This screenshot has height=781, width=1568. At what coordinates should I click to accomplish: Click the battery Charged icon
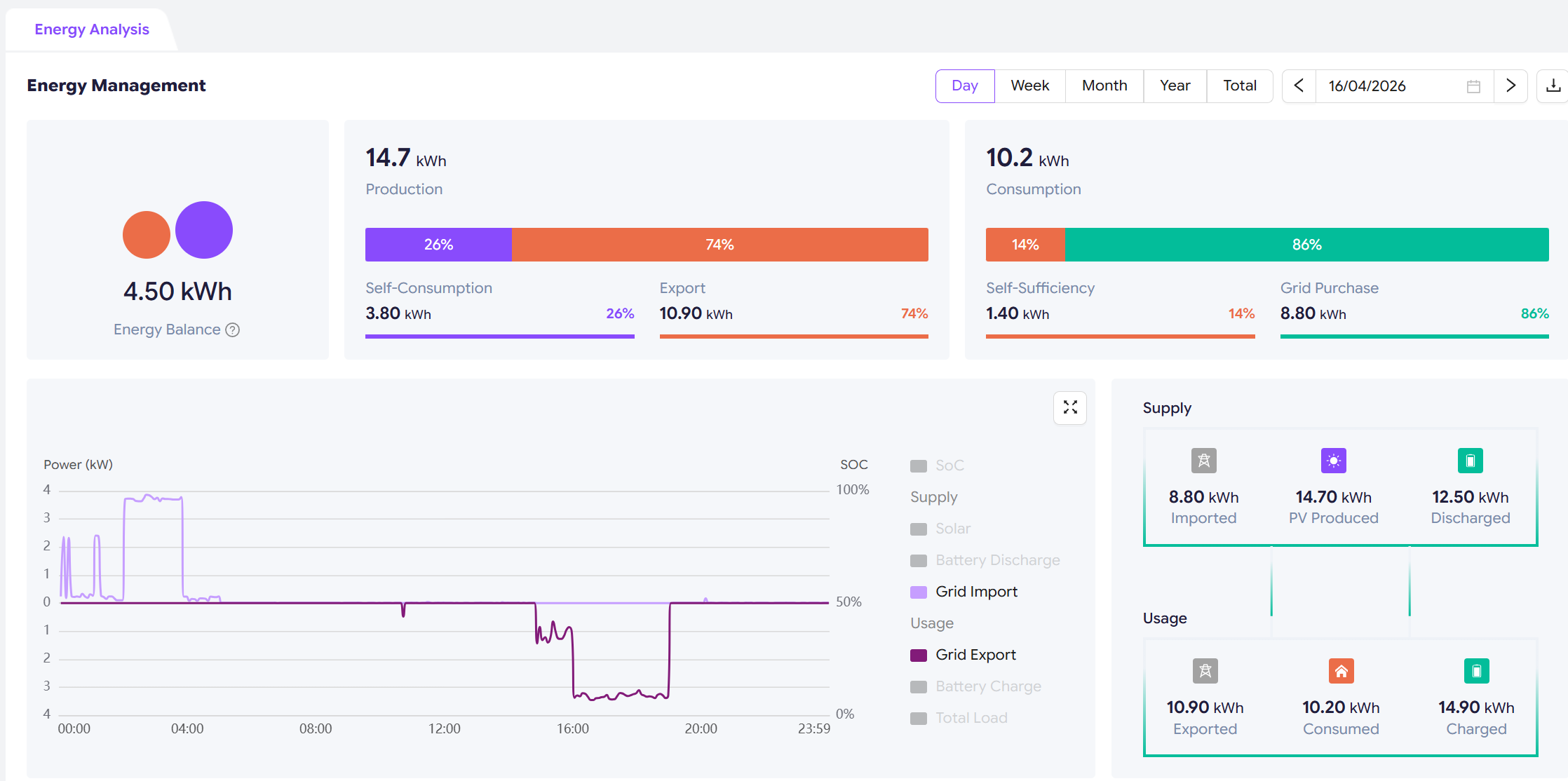(x=1476, y=671)
